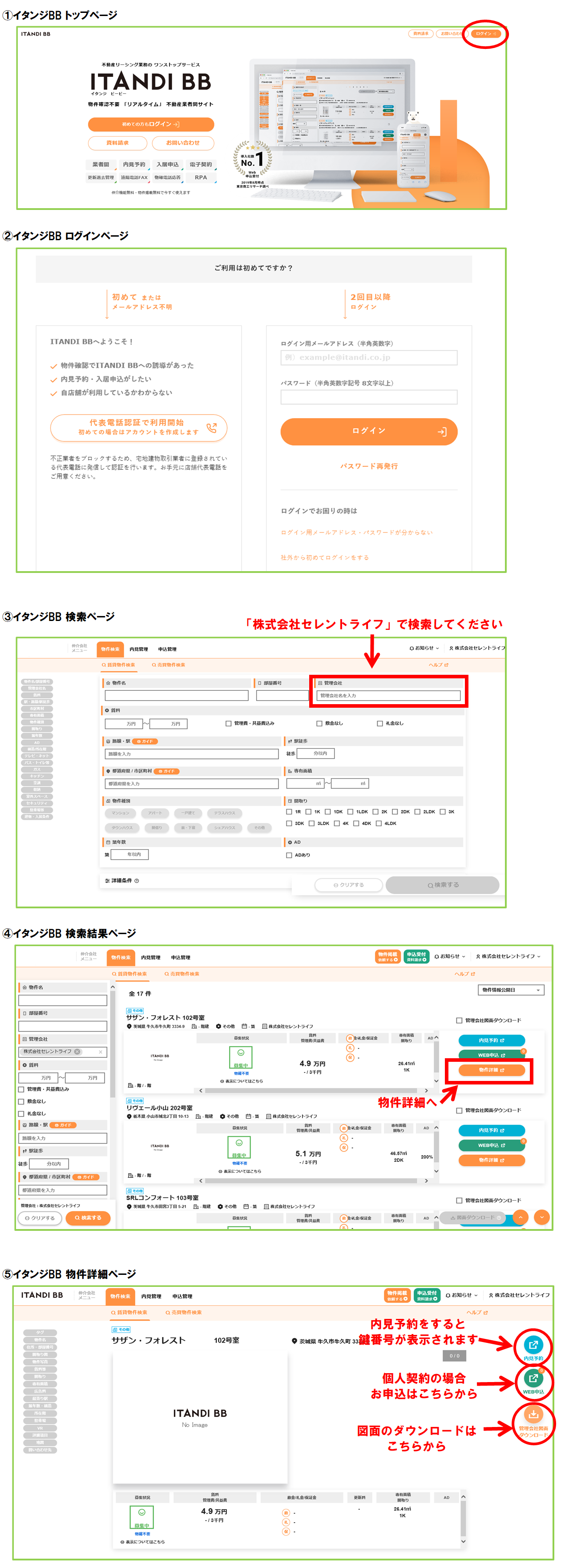This screenshot has height=1568, width=577.
Task: Check the ADあり checkbox
Action: 289,855
